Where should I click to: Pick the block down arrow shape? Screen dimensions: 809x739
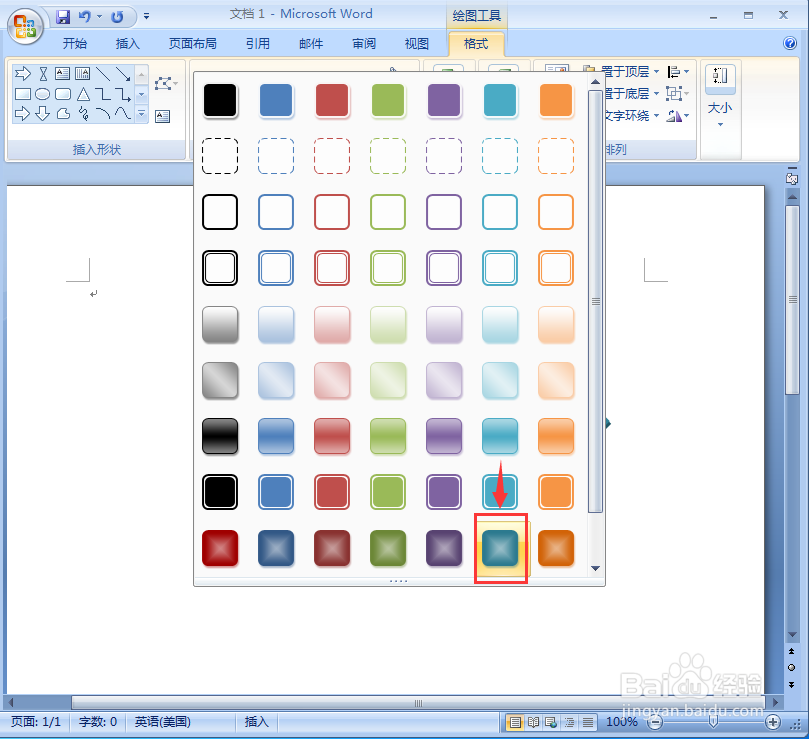[x=43, y=113]
